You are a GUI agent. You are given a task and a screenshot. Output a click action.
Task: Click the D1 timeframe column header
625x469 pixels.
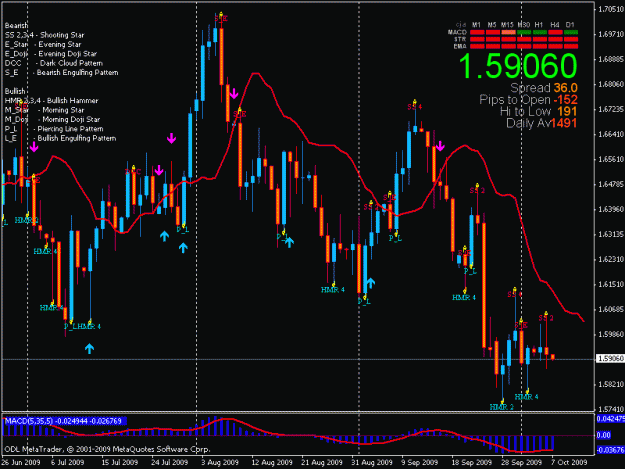click(x=570, y=25)
